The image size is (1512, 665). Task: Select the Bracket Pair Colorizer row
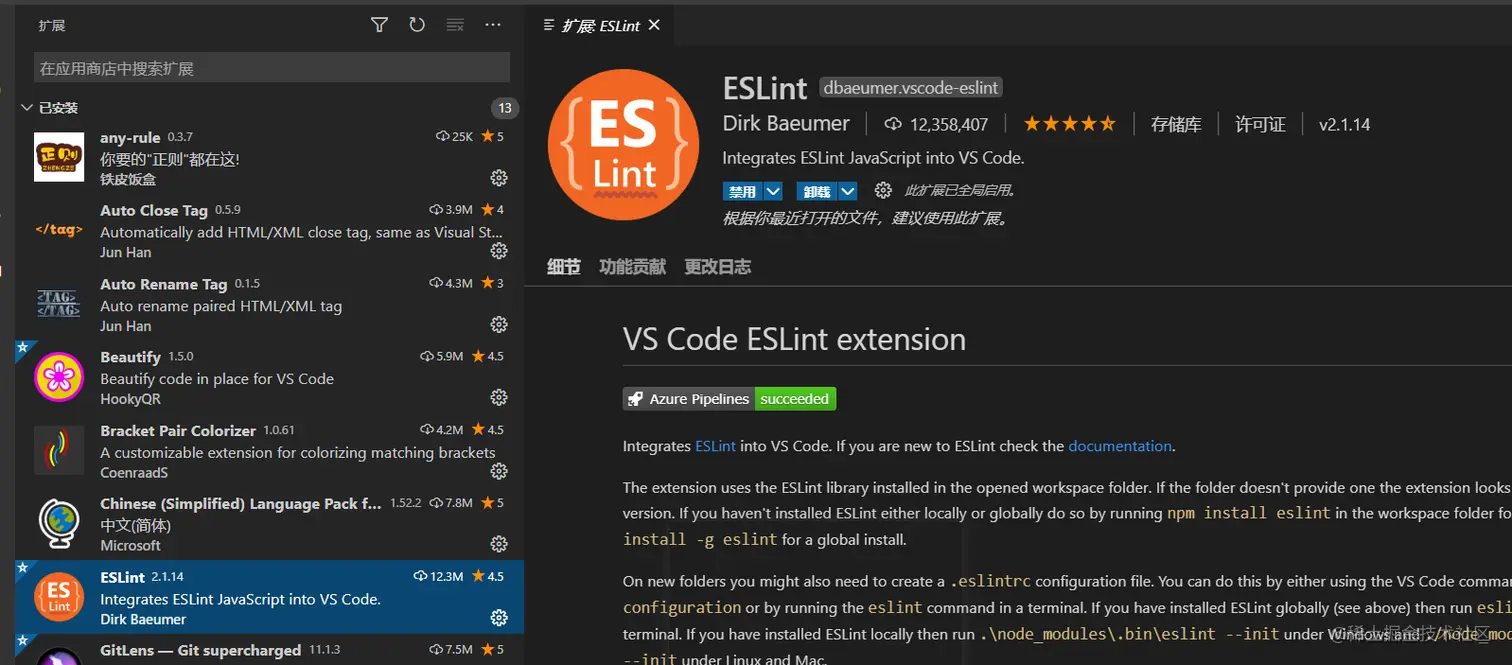coord(269,450)
